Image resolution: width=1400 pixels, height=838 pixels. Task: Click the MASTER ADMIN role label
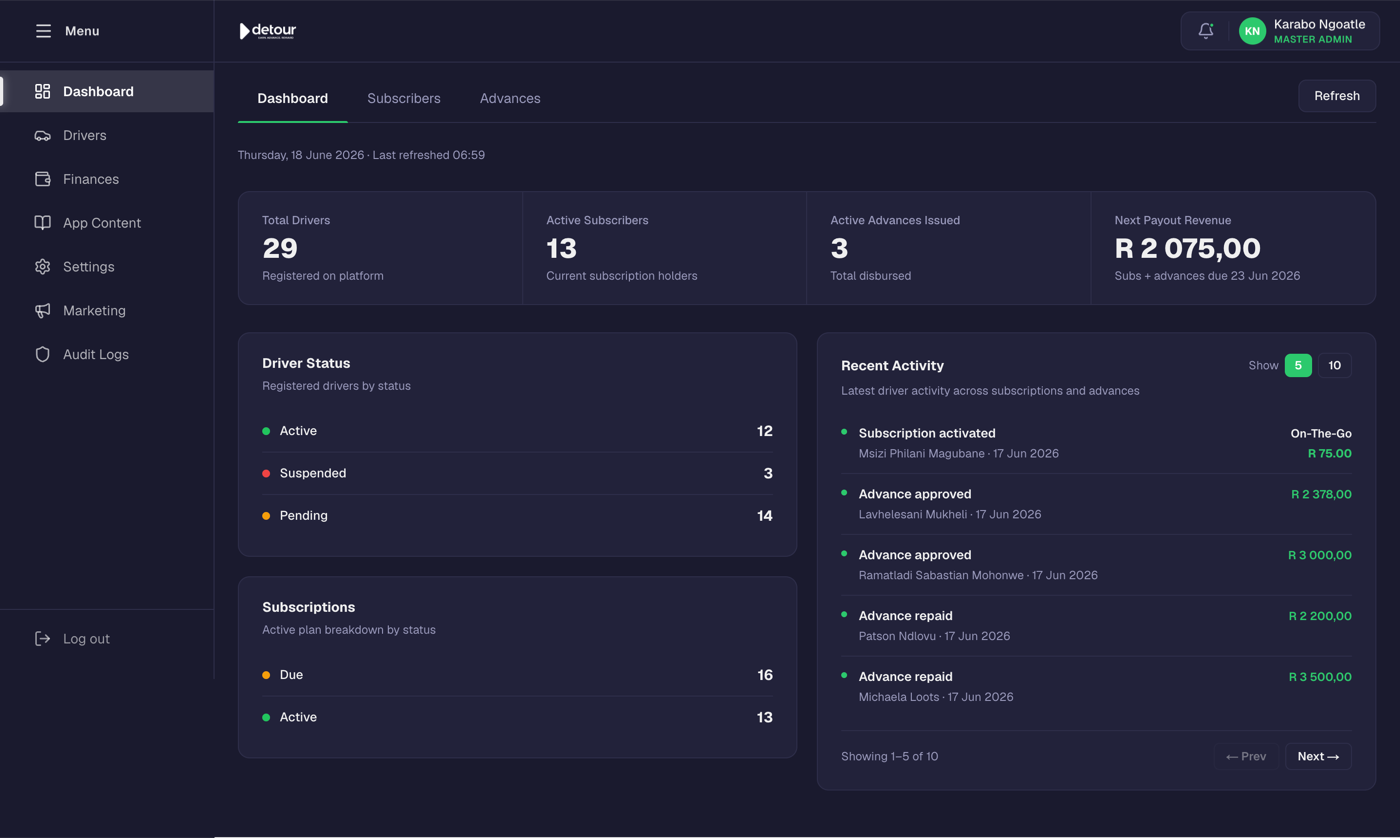1313,40
